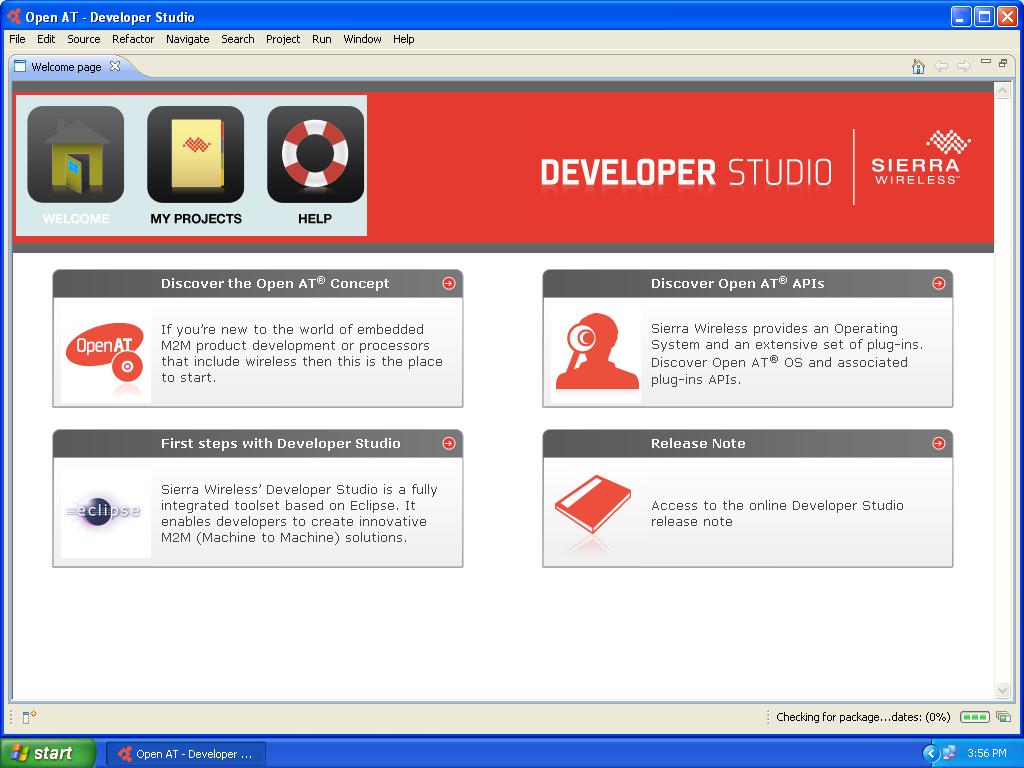Click the scrollbar up arrow

(1002, 91)
